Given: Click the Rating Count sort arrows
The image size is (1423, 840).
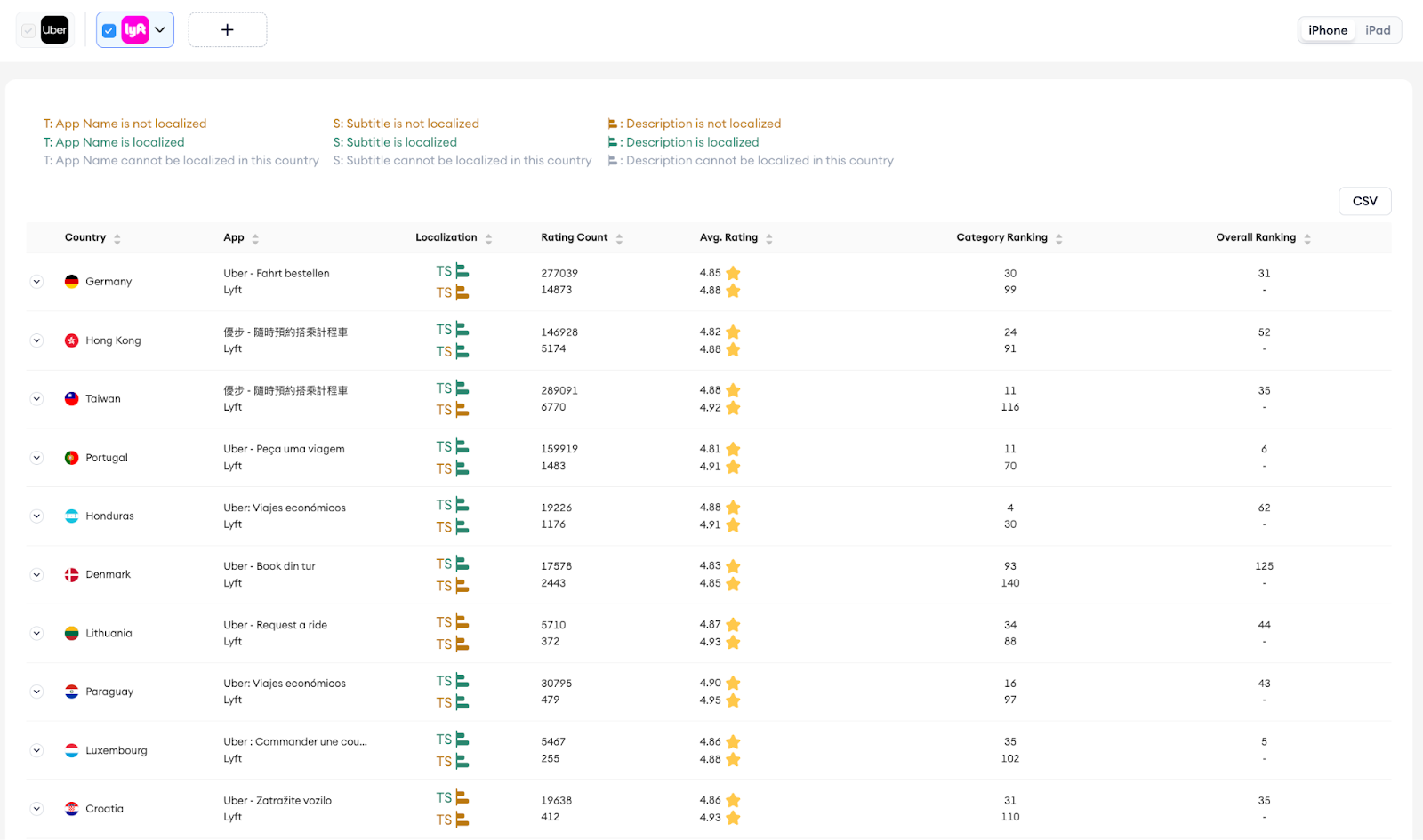Looking at the screenshot, I should (619, 238).
